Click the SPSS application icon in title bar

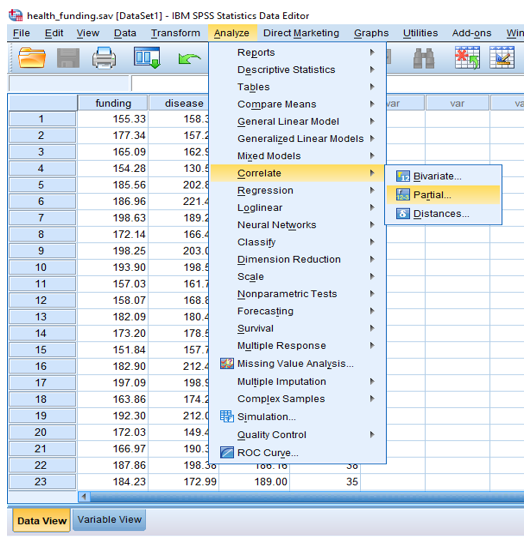pyautogui.click(x=16, y=15)
